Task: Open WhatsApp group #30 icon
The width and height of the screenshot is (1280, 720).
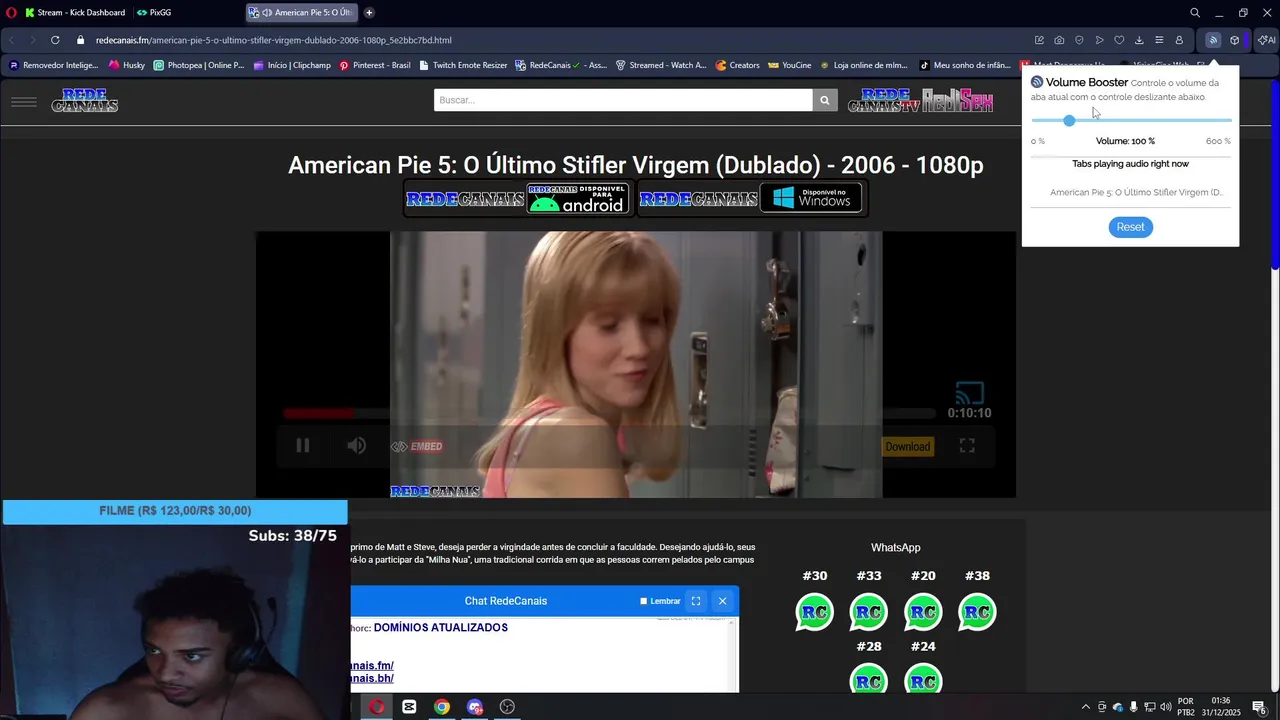Action: pos(814,612)
